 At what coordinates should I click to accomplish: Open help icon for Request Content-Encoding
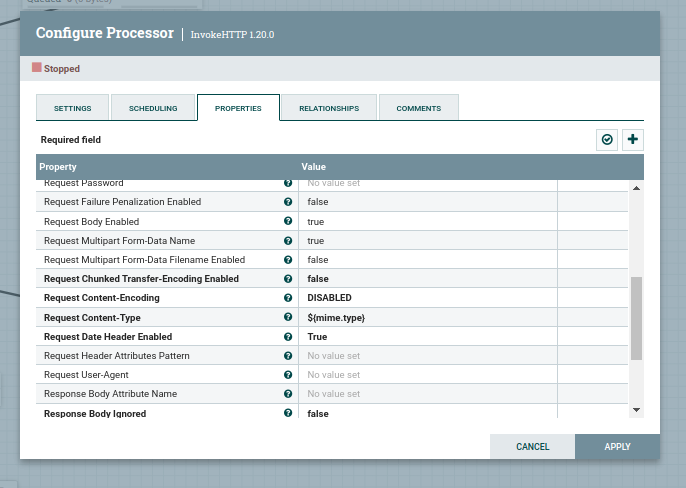[288, 298]
